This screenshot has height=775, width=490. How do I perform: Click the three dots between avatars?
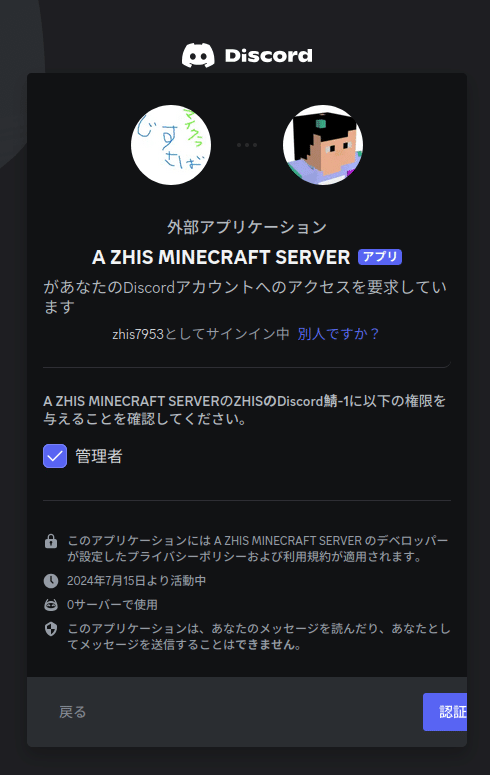click(247, 145)
